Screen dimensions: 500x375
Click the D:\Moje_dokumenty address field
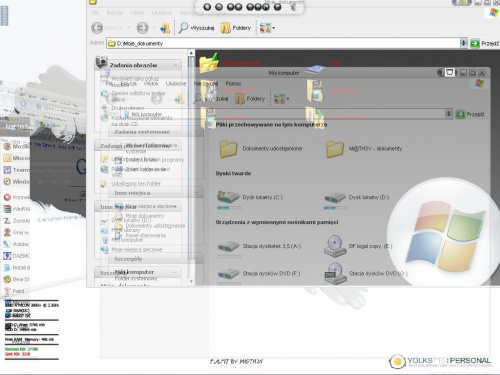[283, 43]
